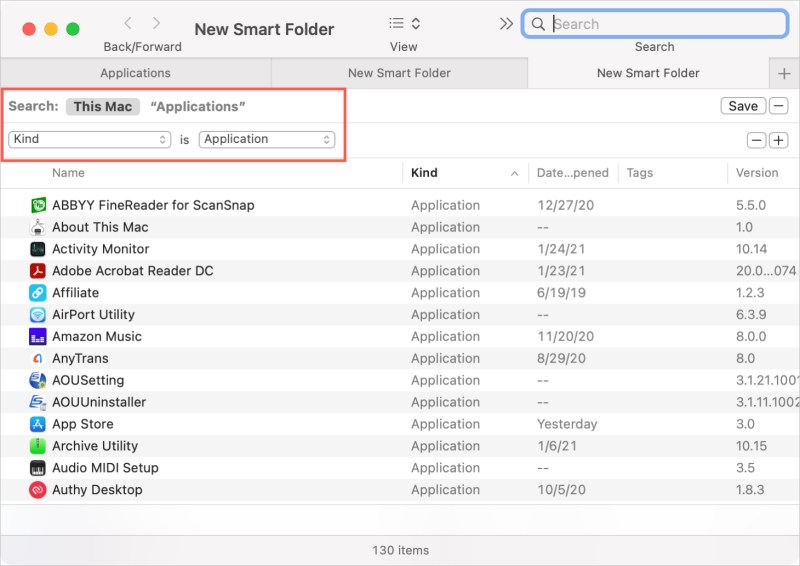
Task: Sort by the Kind column header
Action: tap(424, 173)
